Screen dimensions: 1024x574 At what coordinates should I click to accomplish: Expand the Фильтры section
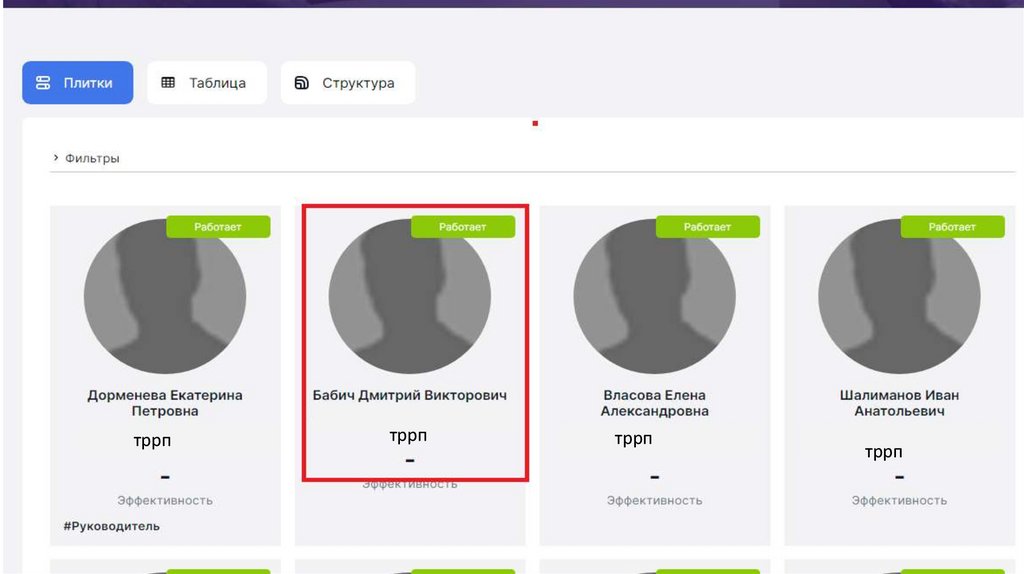(x=86, y=158)
